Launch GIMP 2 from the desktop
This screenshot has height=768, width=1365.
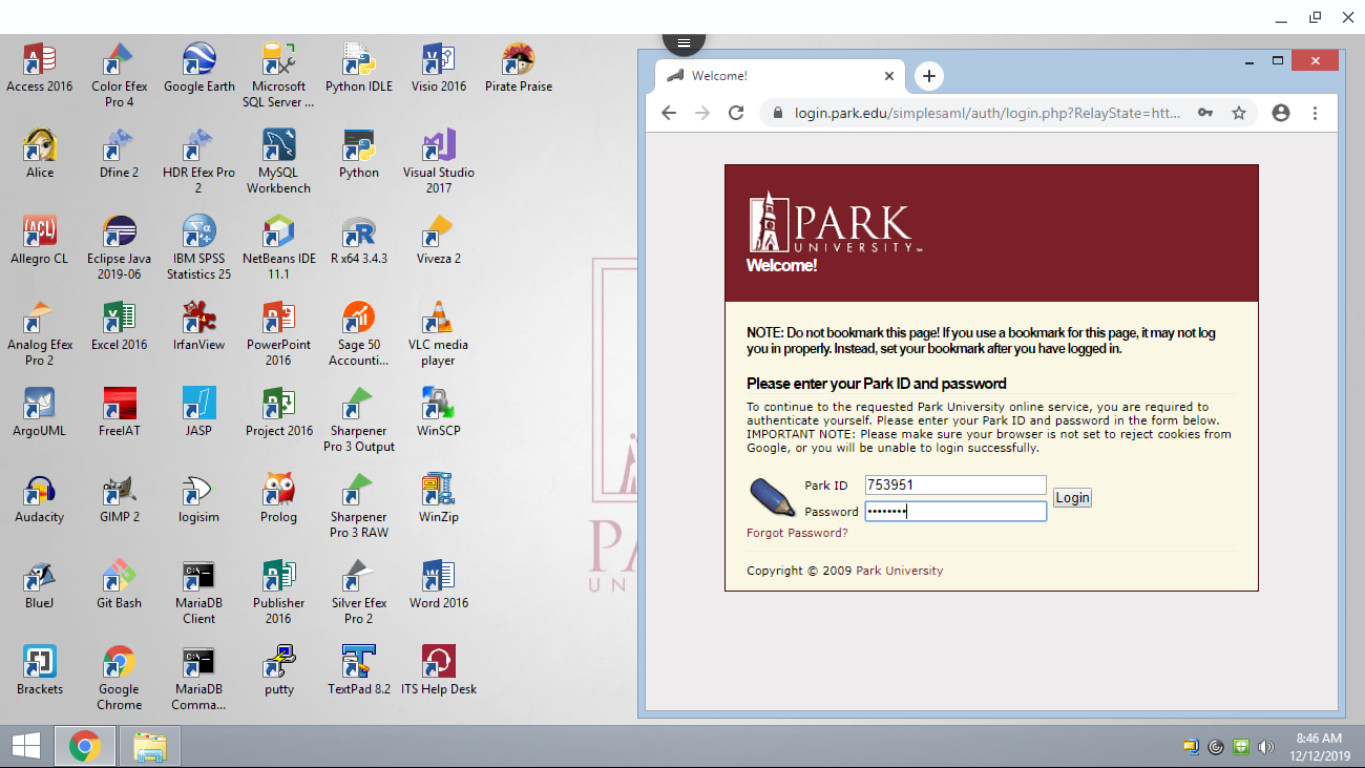coord(119,498)
